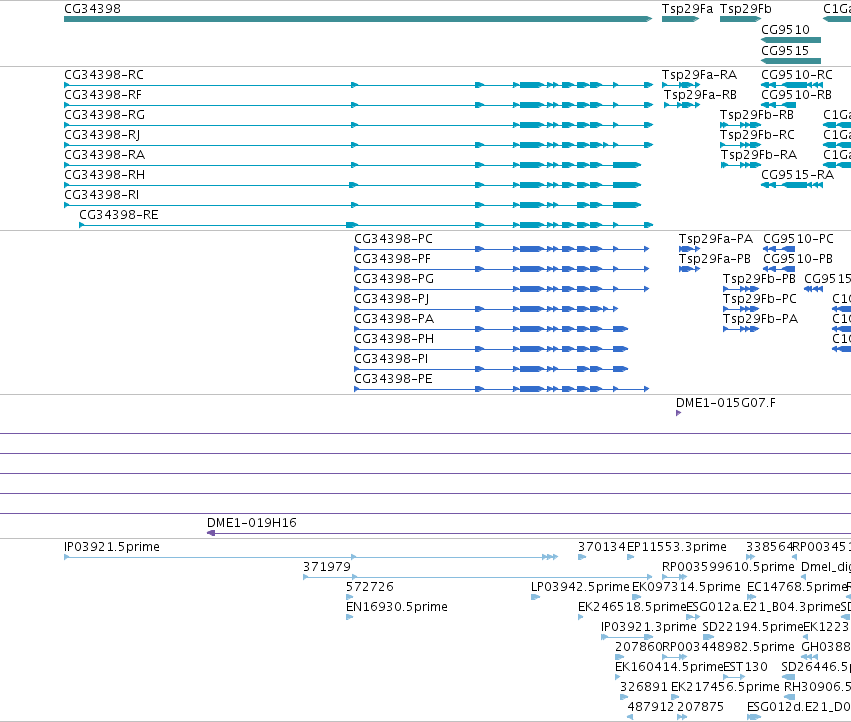Viewport: 851px width, 722px height.
Task: Click the CG9515-RA transcript label
Action: [x=797, y=175]
